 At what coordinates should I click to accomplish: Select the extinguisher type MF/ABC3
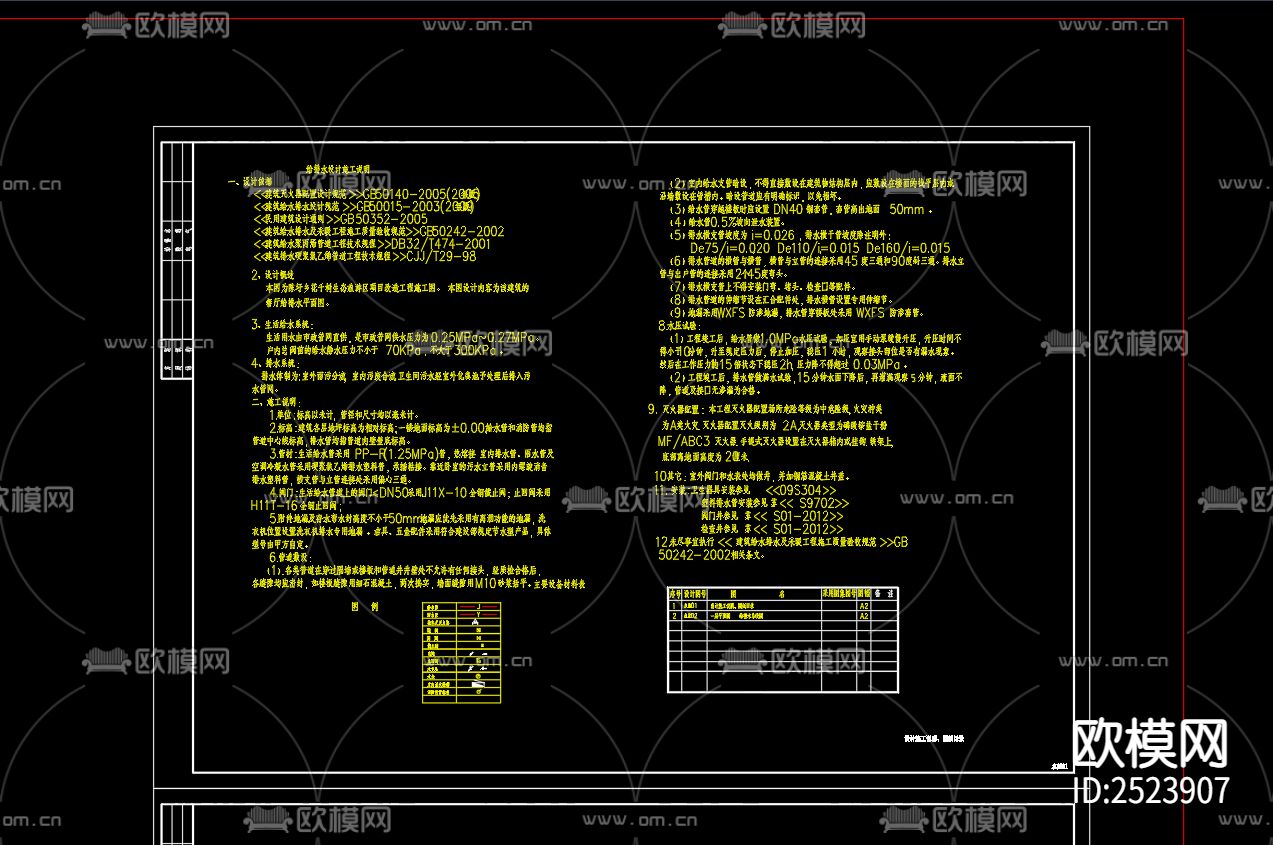[683, 440]
